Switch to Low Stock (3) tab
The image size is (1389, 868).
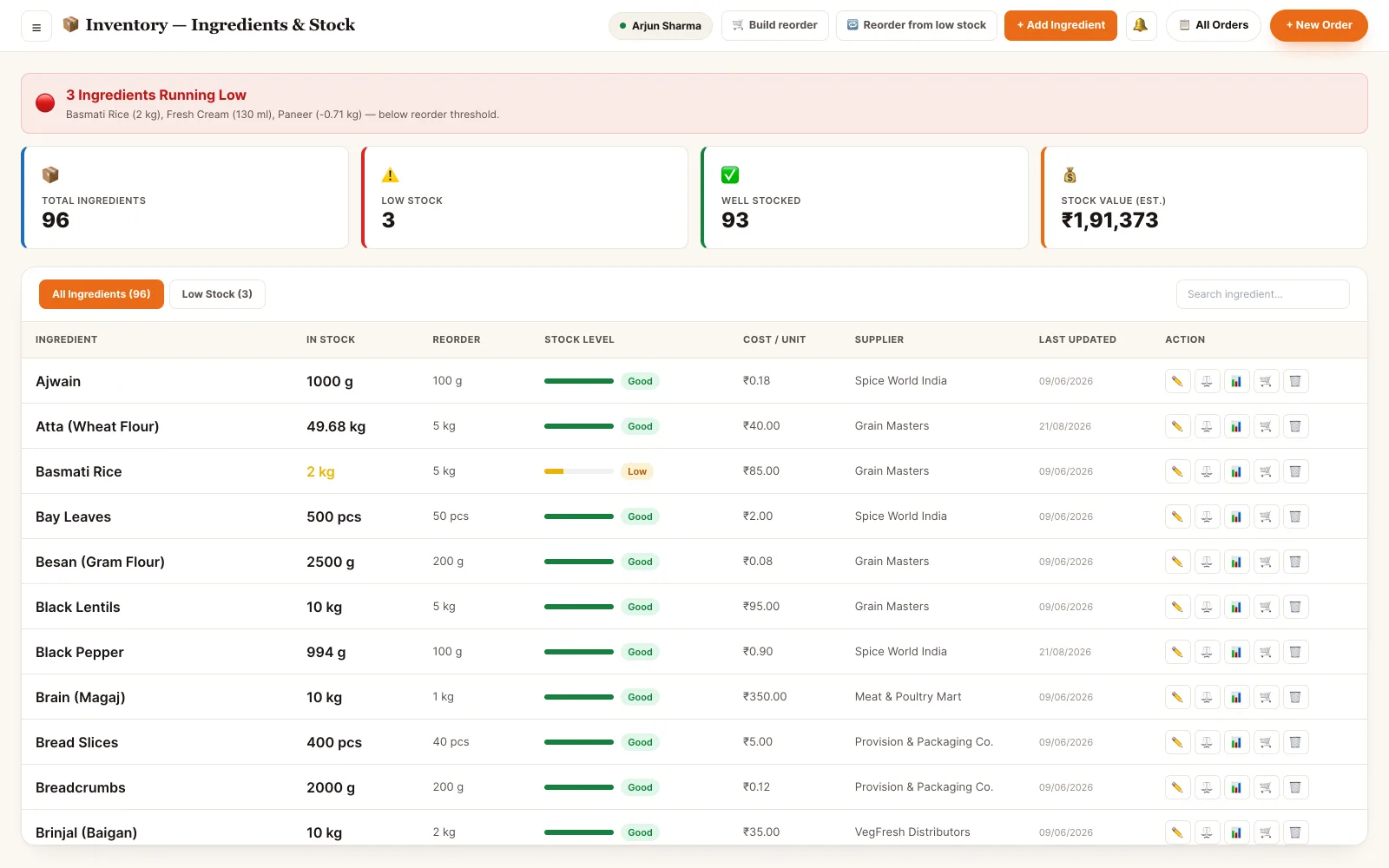[x=217, y=294]
